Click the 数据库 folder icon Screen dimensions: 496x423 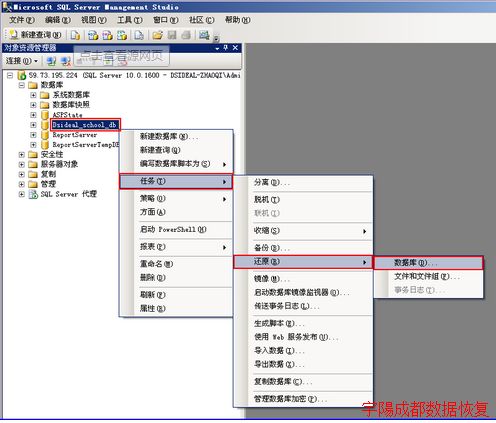click(x=32, y=85)
